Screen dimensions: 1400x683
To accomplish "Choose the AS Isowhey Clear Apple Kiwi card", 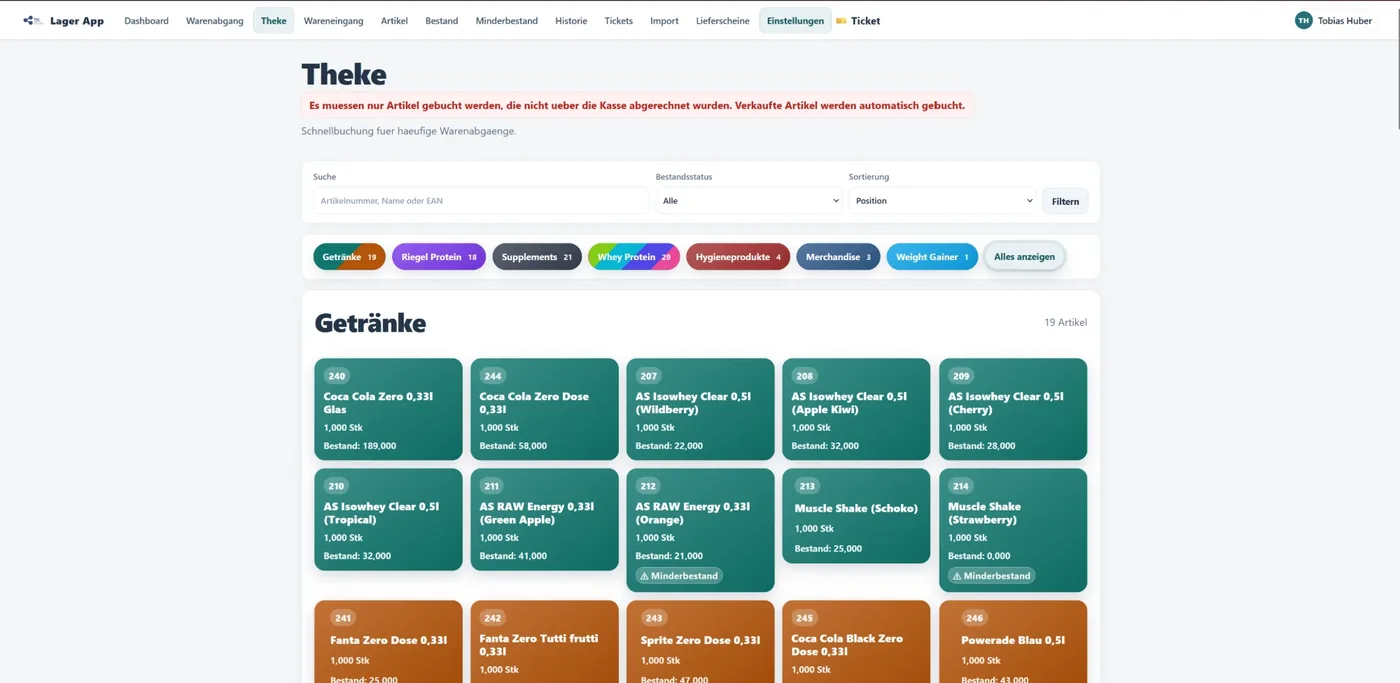I will [x=856, y=409].
